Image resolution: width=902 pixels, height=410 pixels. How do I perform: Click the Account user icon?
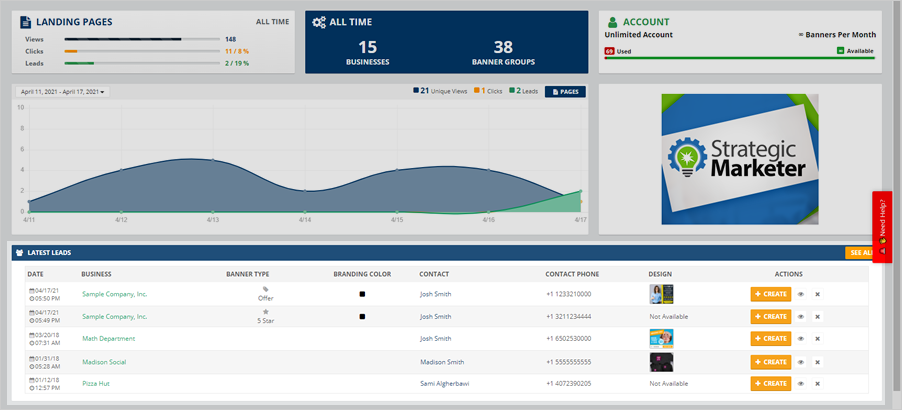[612, 21]
